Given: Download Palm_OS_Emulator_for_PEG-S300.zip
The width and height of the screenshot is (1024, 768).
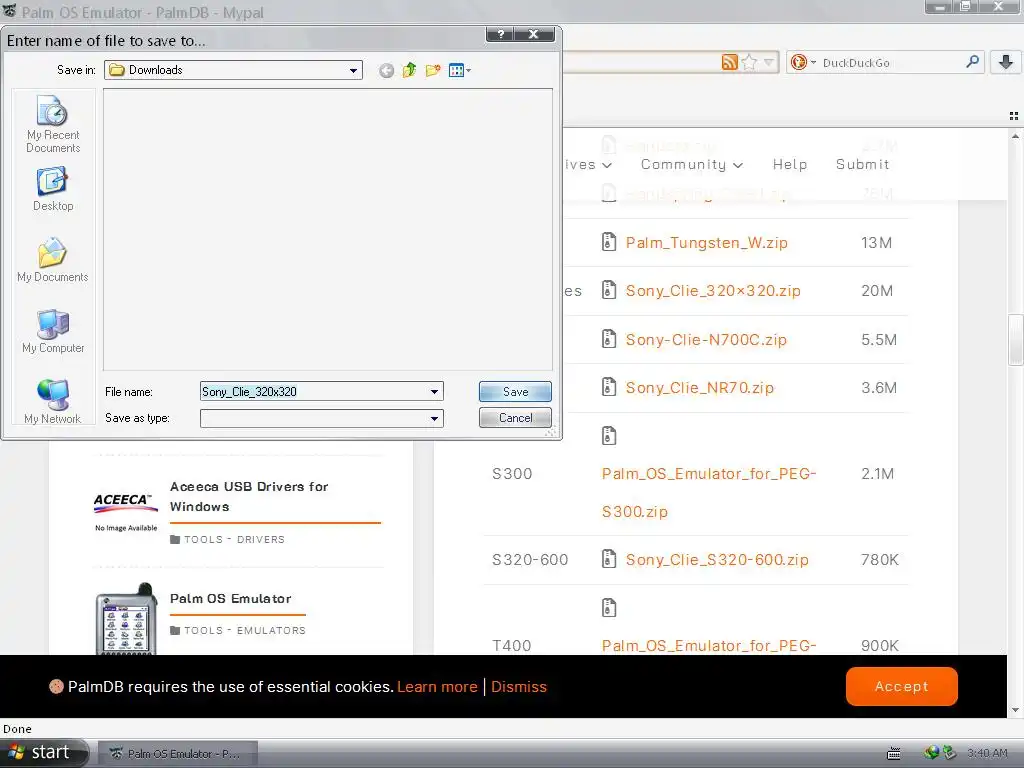Looking at the screenshot, I should [x=709, y=492].
